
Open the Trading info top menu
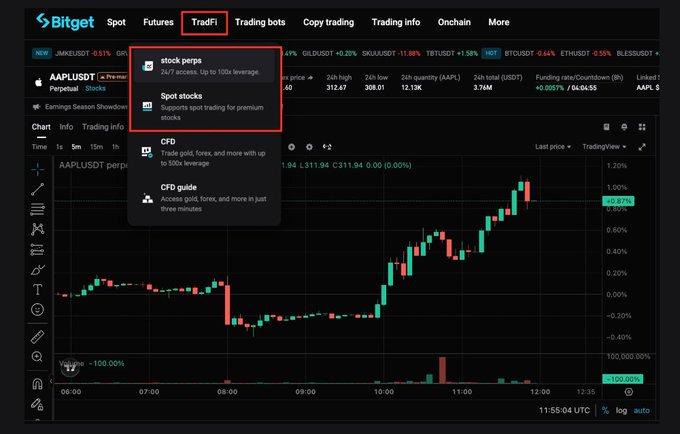(396, 22)
